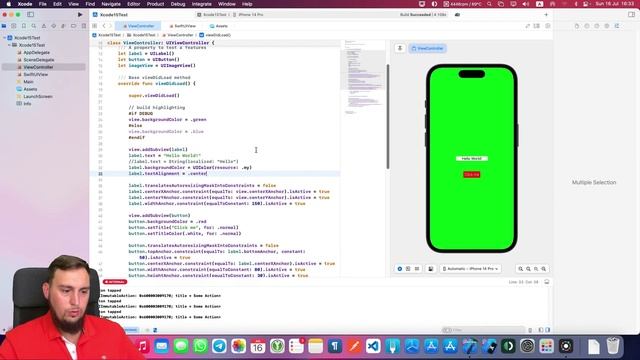640x360 pixels.
Task: Click the viewDidLoad() breadcrumb item
Action: [215, 35]
